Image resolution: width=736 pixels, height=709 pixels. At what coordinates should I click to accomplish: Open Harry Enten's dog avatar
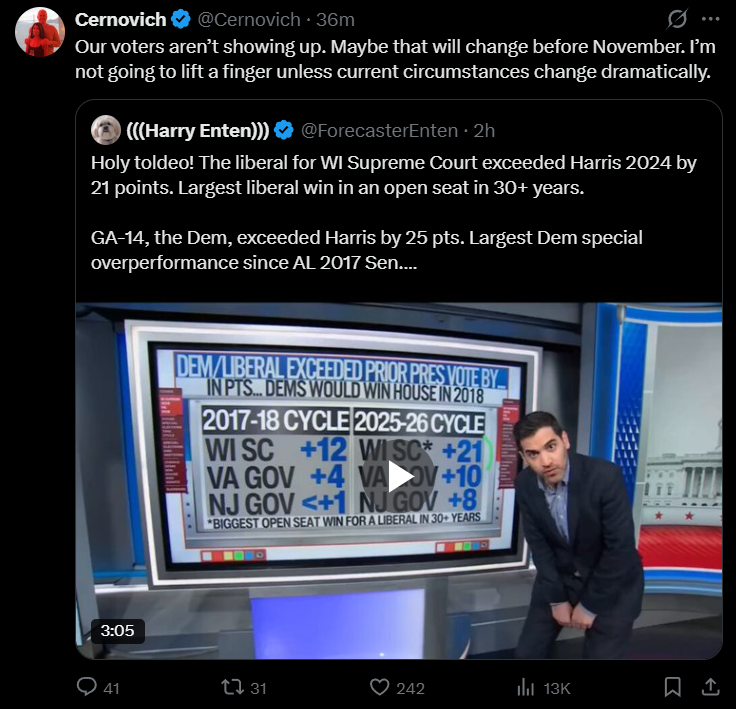click(106, 130)
